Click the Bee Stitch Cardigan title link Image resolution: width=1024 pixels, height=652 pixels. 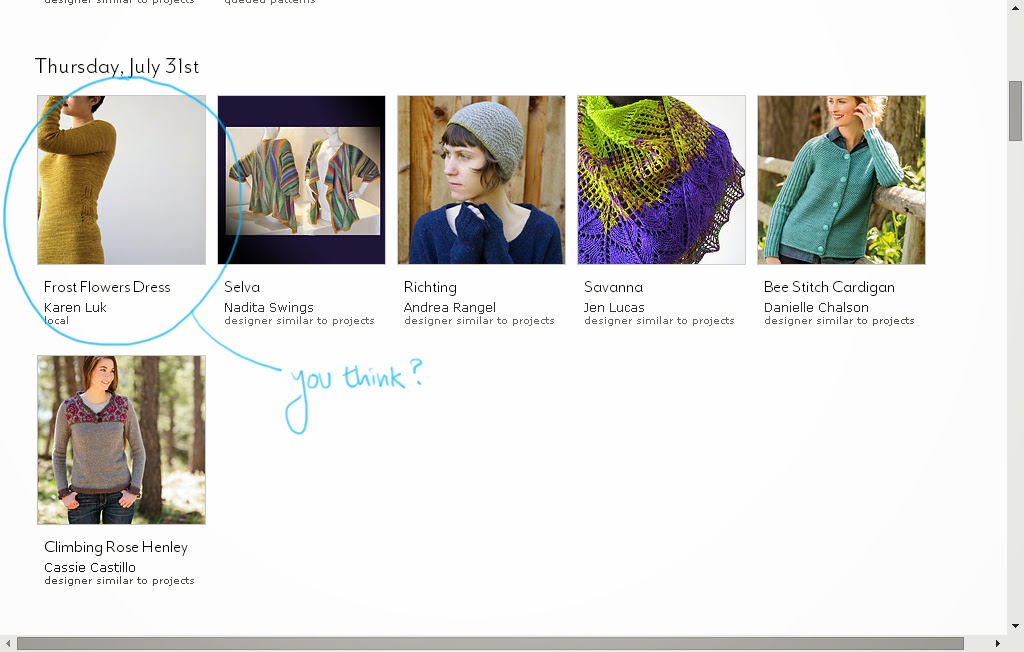click(829, 287)
